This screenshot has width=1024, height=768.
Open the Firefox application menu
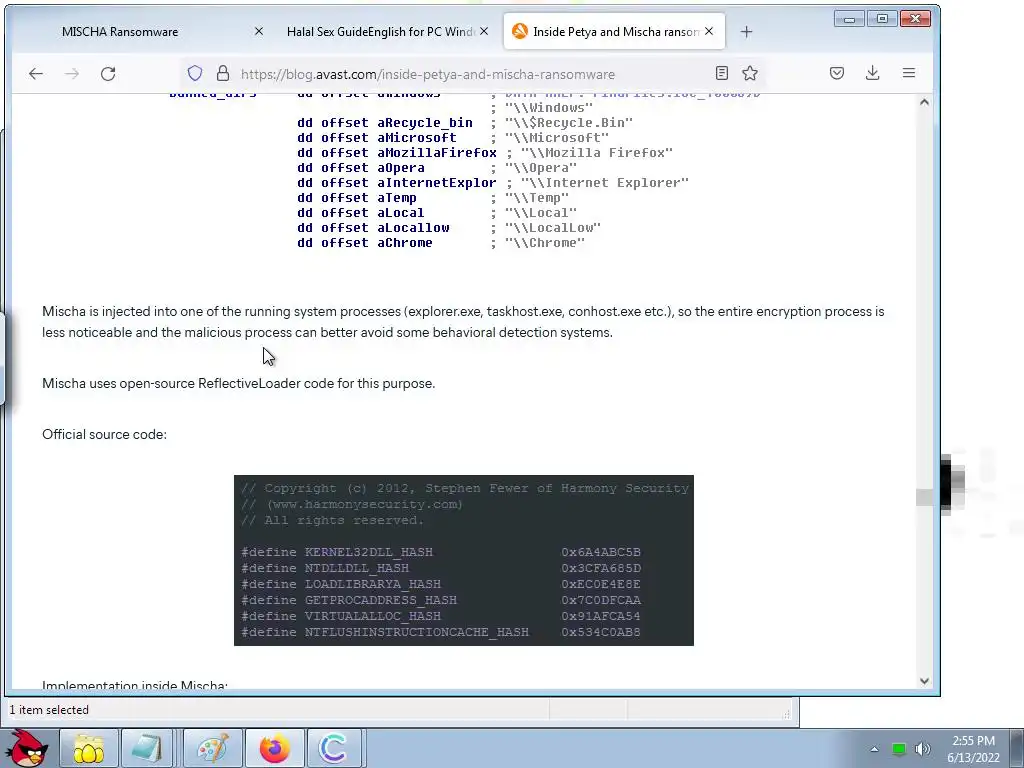click(x=908, y=73)
